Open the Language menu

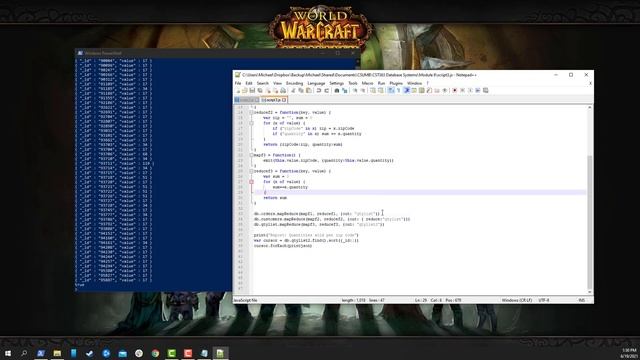(x=316, y=83)
